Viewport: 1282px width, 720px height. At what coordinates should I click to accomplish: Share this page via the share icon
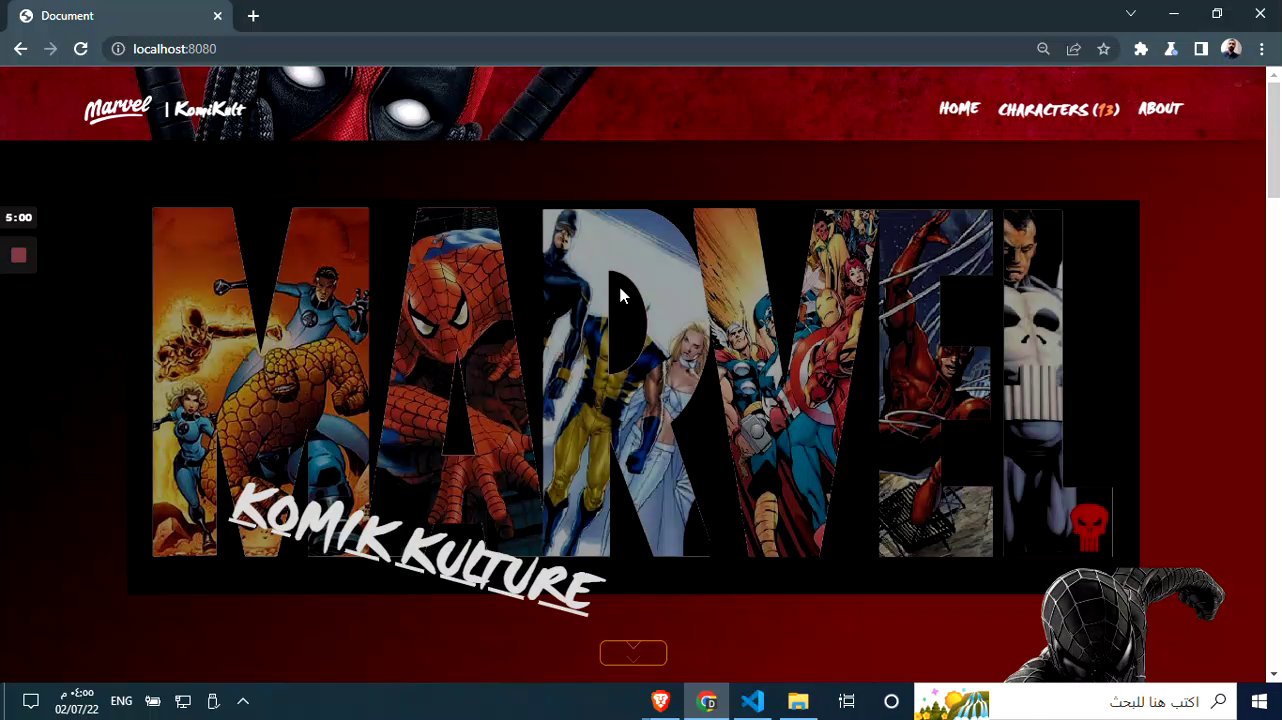[x=1073, y=49]
